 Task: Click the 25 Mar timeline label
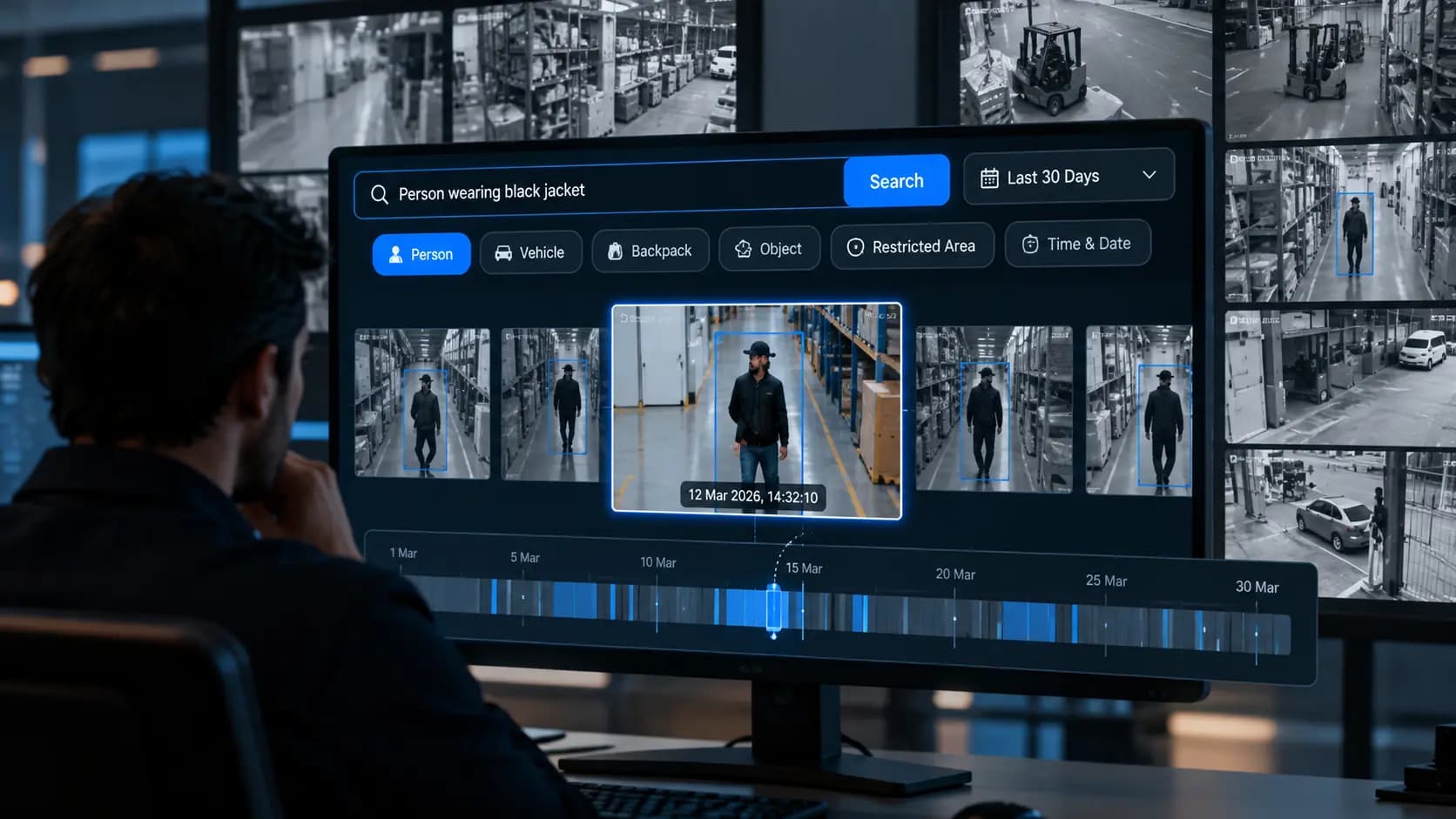coord(1106,581)
